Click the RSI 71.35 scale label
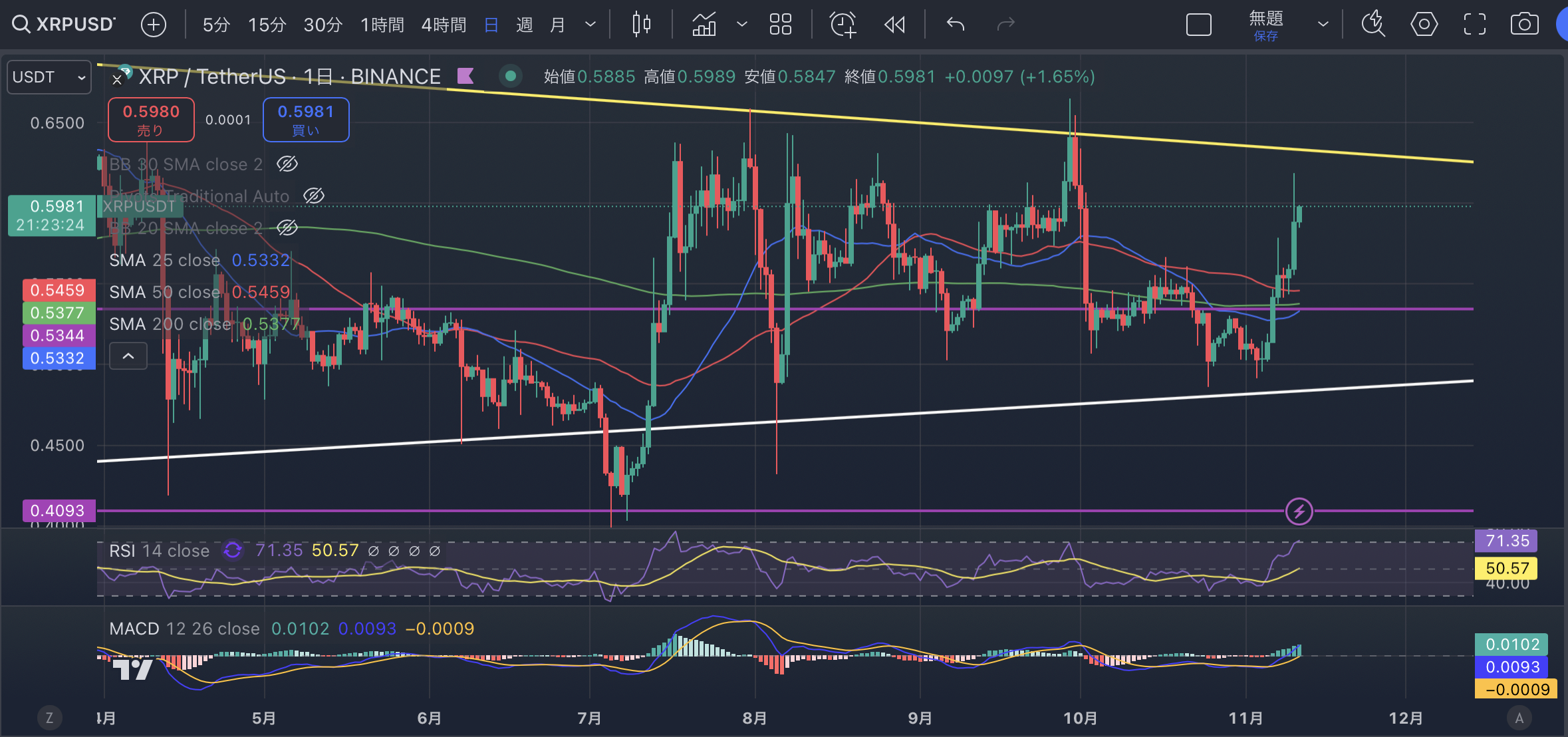The height and width of the screenshot is (737, 1568). click(1506, 541)
